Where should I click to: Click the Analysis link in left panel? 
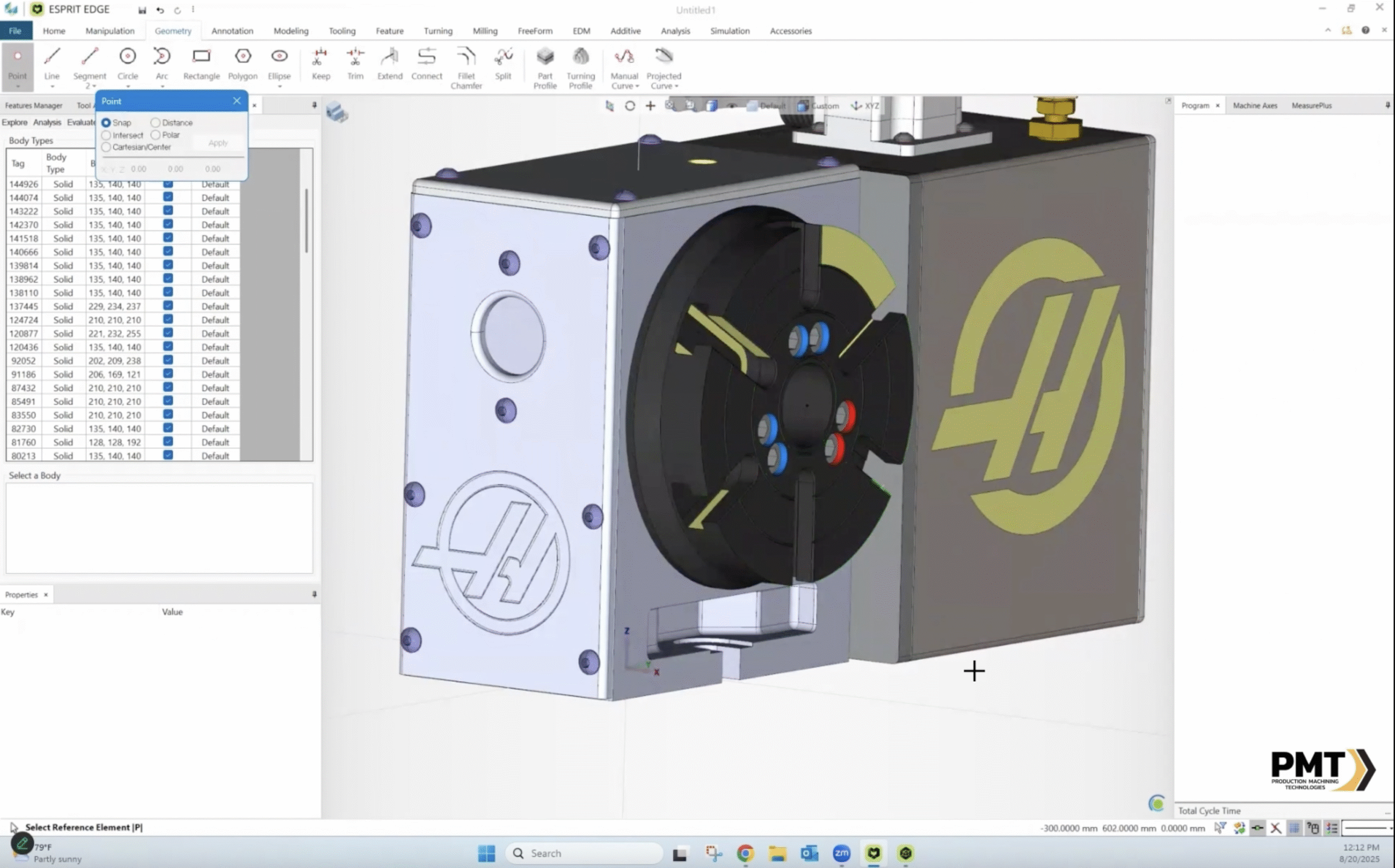(47, 122)
